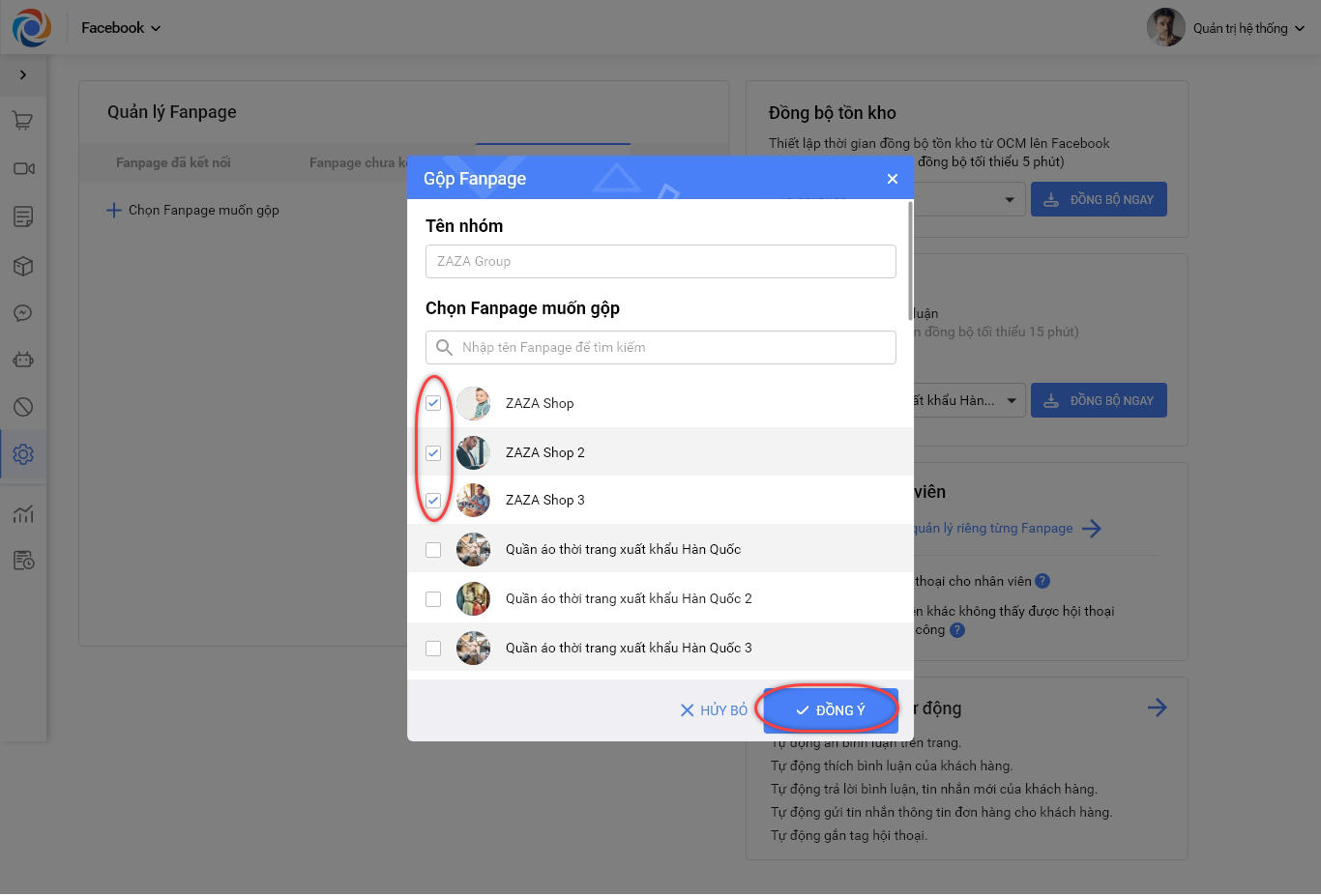The image size is (1321, 896).
Task: Click the blocked circle sidebar icon
Action: point(23,407)
